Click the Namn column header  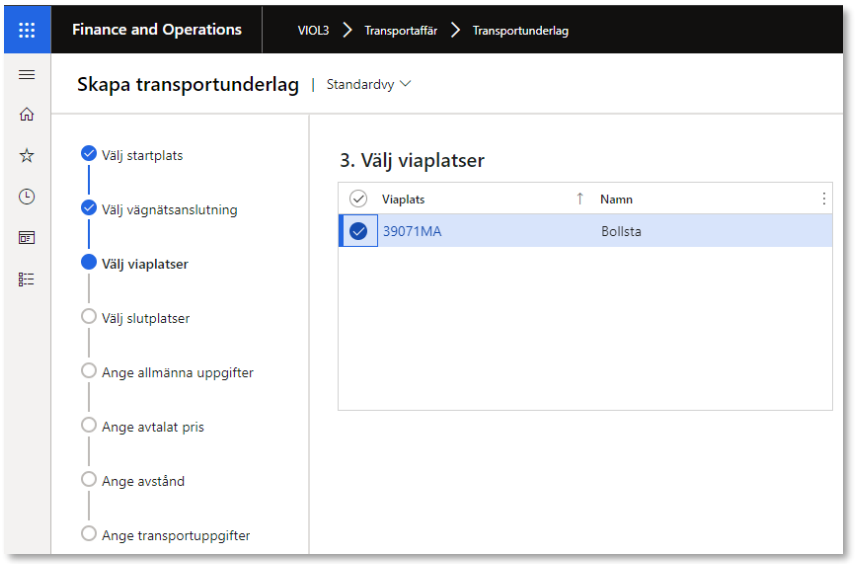[x=616, y=199]
